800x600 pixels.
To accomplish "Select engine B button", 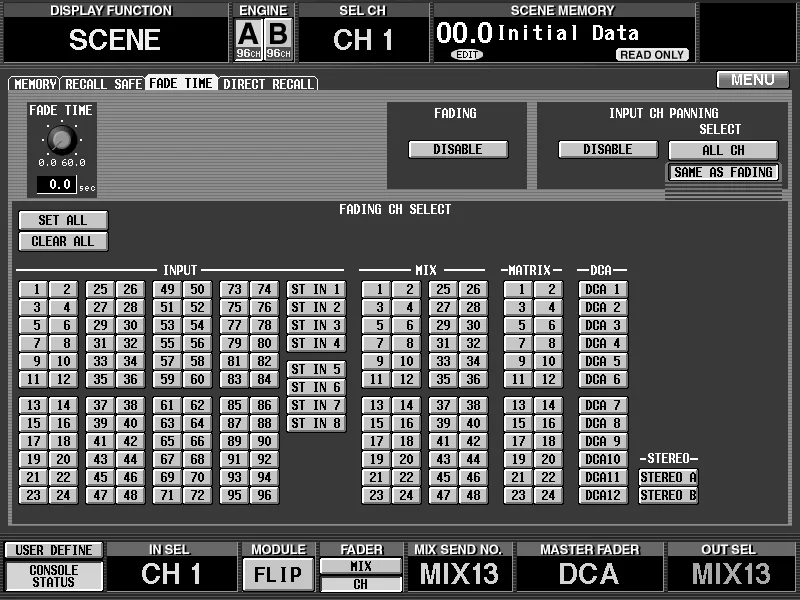I will 279,39.
